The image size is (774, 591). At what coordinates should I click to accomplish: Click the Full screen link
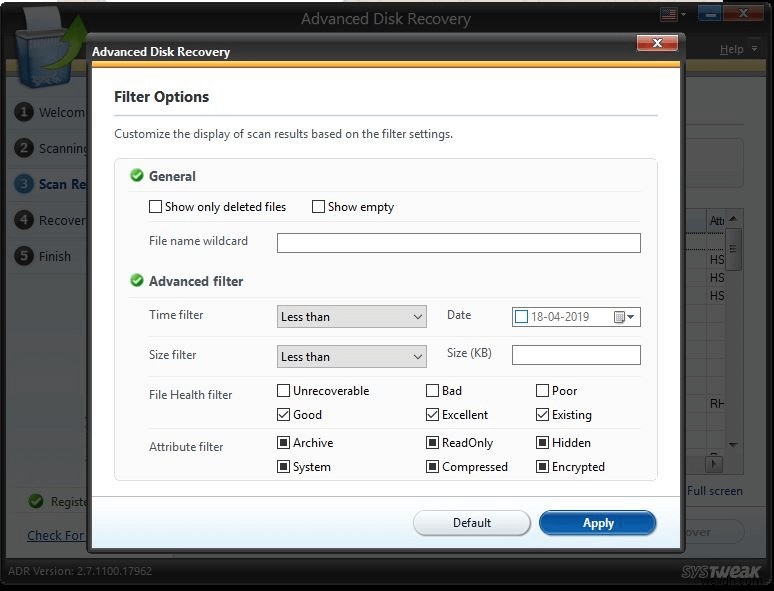coord(715,491)
